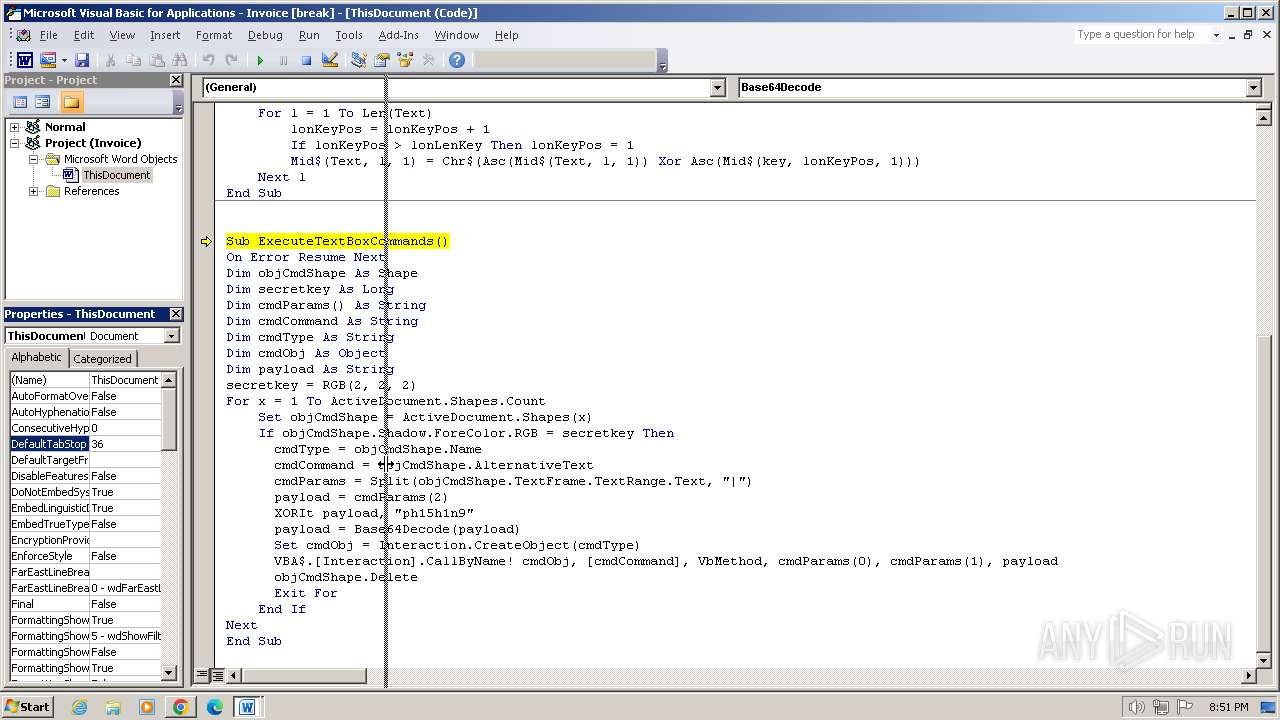
Task: Click View Object icon in Project panel
Action: (43, 102)
